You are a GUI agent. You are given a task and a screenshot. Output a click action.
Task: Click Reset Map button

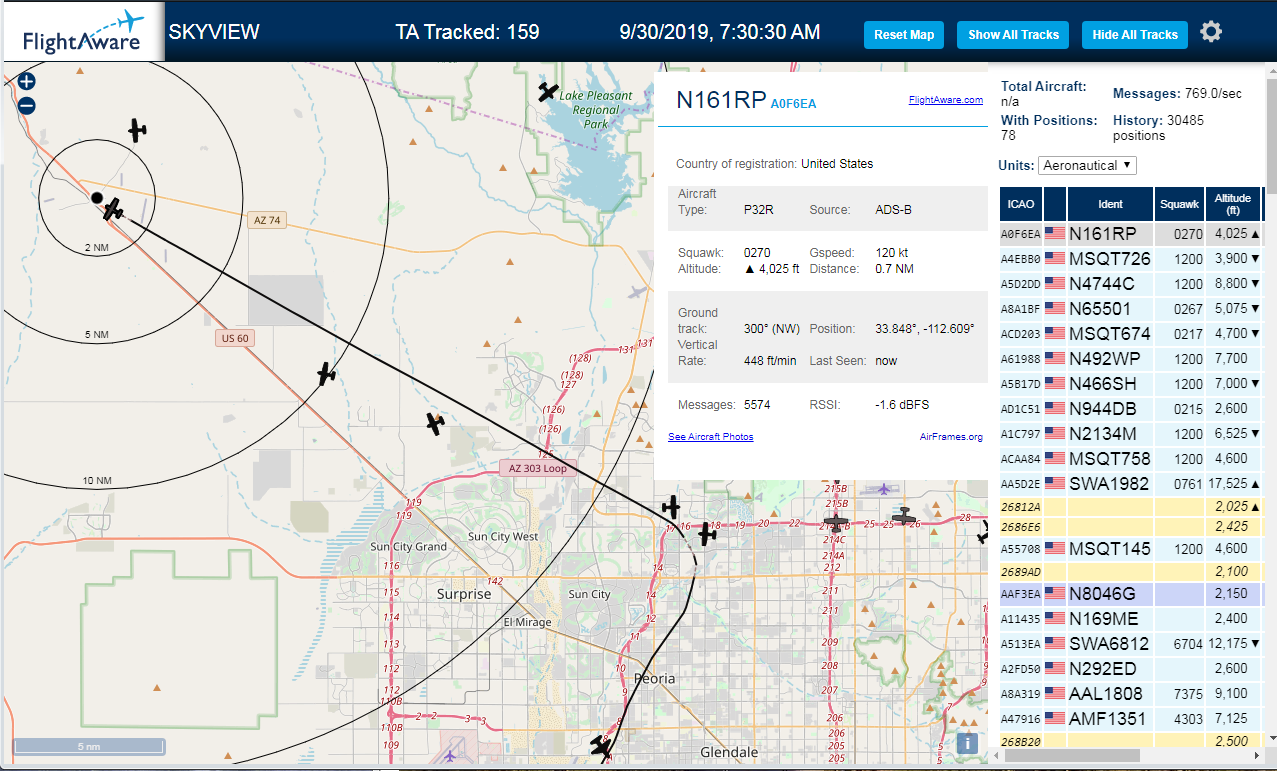pos(904,35)
